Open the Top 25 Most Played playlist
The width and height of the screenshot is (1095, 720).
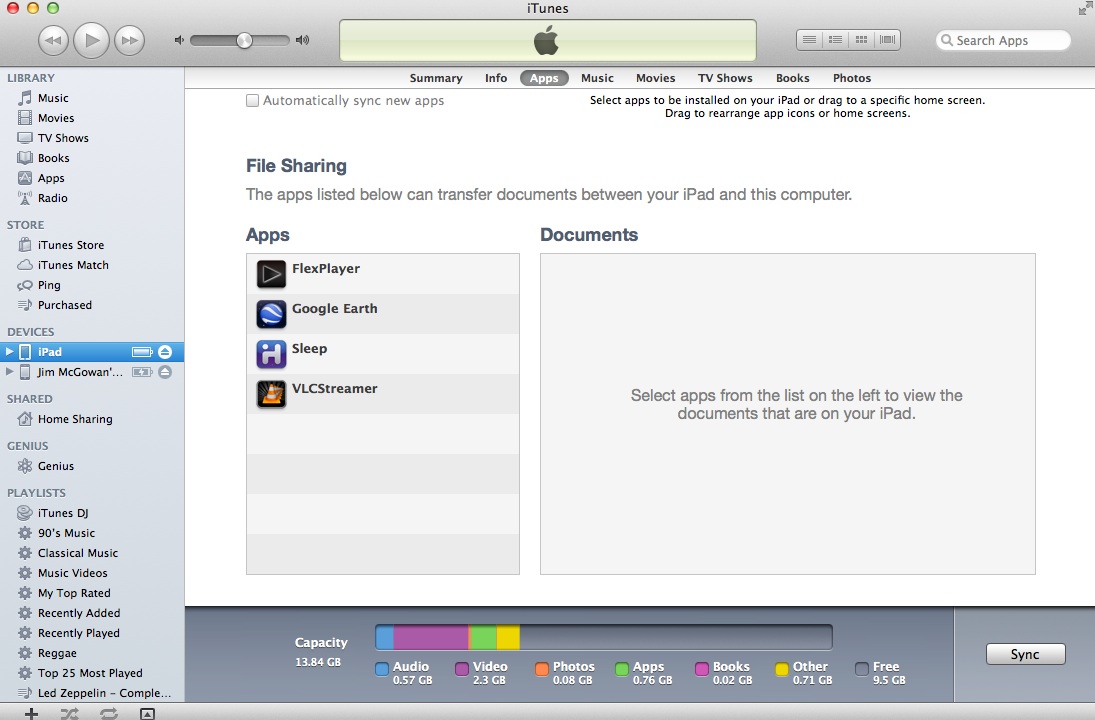click(92, 673)
